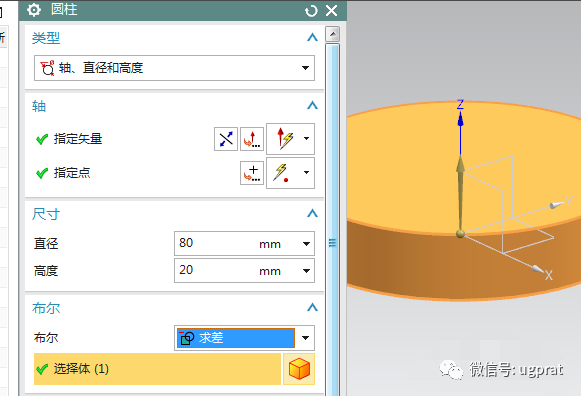Click the Reset dialog arrow icon
This screenshot has height=396, width=581.
coord(311,11)
